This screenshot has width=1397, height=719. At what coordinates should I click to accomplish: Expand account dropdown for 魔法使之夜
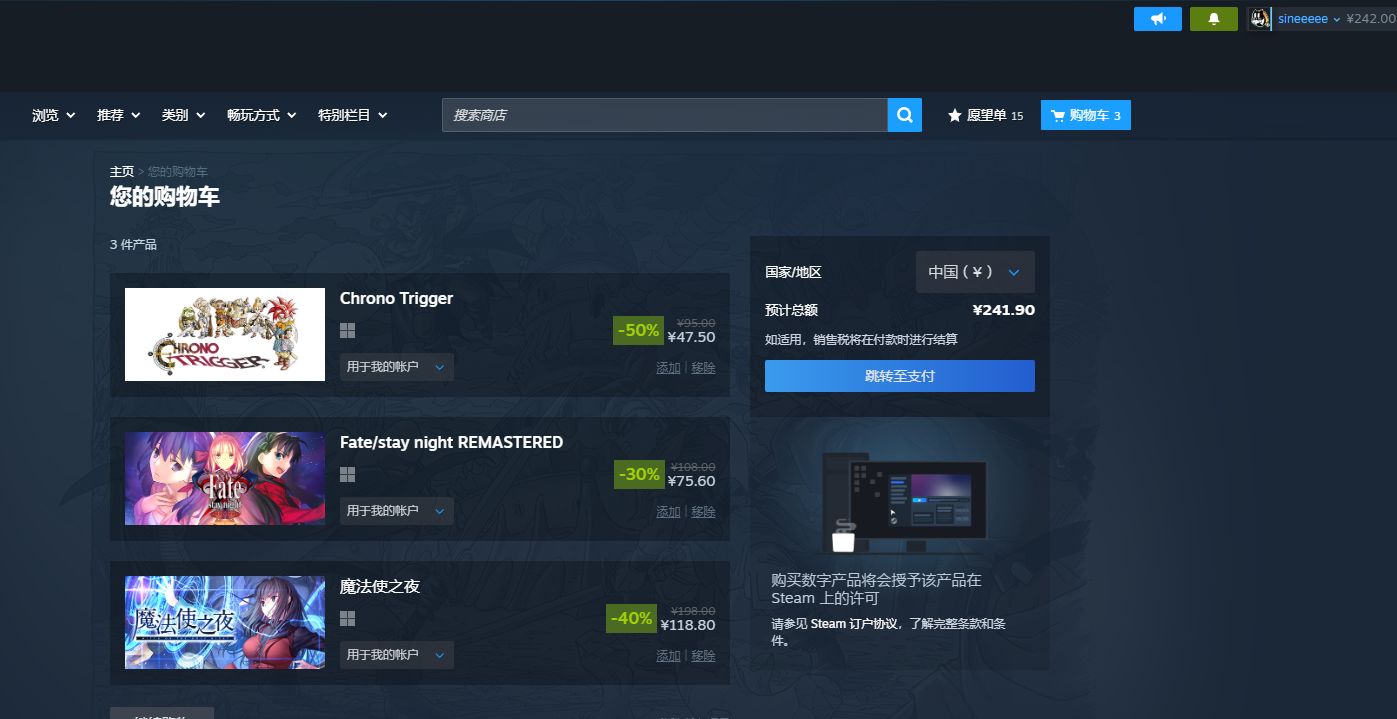click(x=396, y=655)
